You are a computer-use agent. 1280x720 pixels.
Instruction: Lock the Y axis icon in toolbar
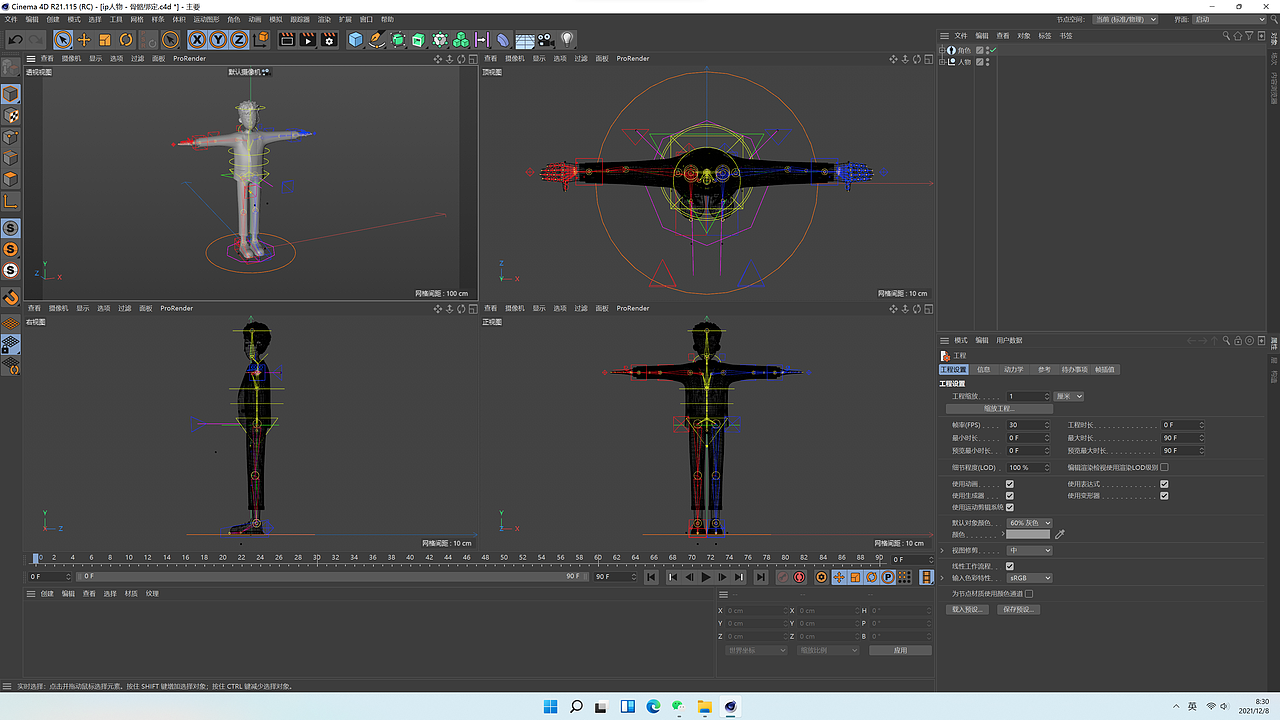coord(217,40)
